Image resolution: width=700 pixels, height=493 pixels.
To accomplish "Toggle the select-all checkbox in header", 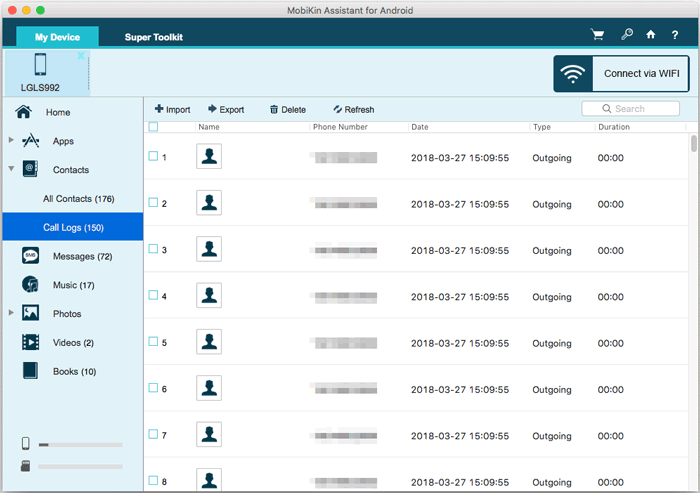I will point(153,127).
